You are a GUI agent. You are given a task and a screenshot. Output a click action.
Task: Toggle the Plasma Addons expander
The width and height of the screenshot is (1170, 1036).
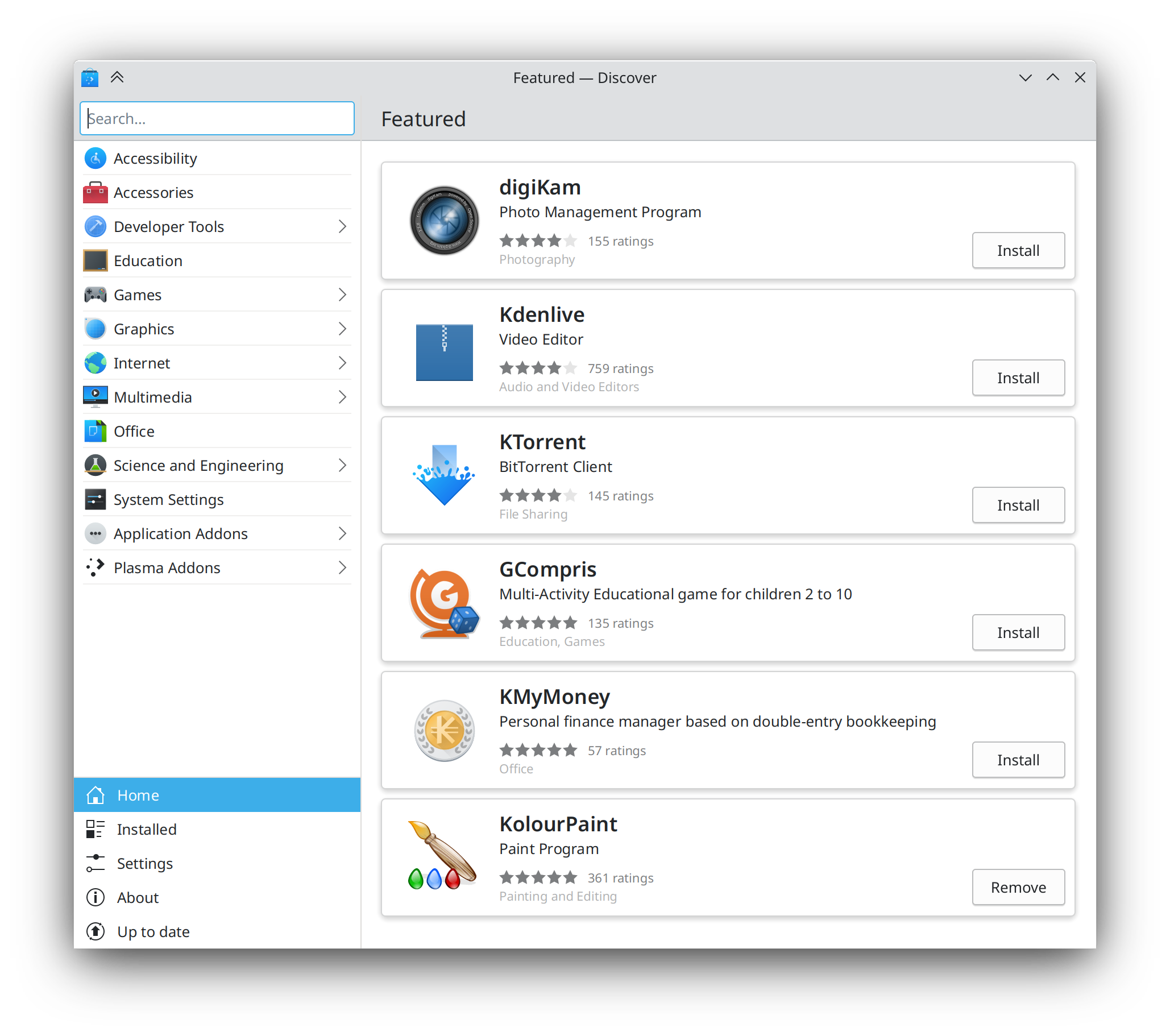(x=345, y=568)
